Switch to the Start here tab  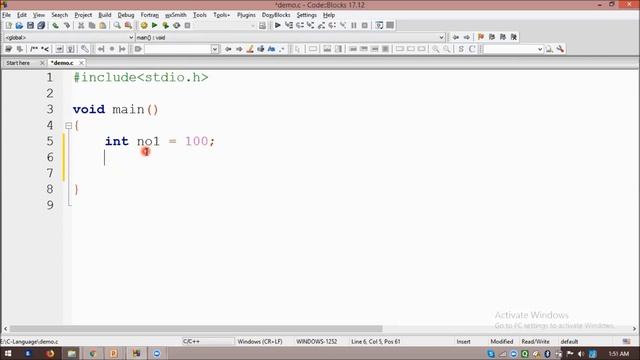[x=18, y=63]
